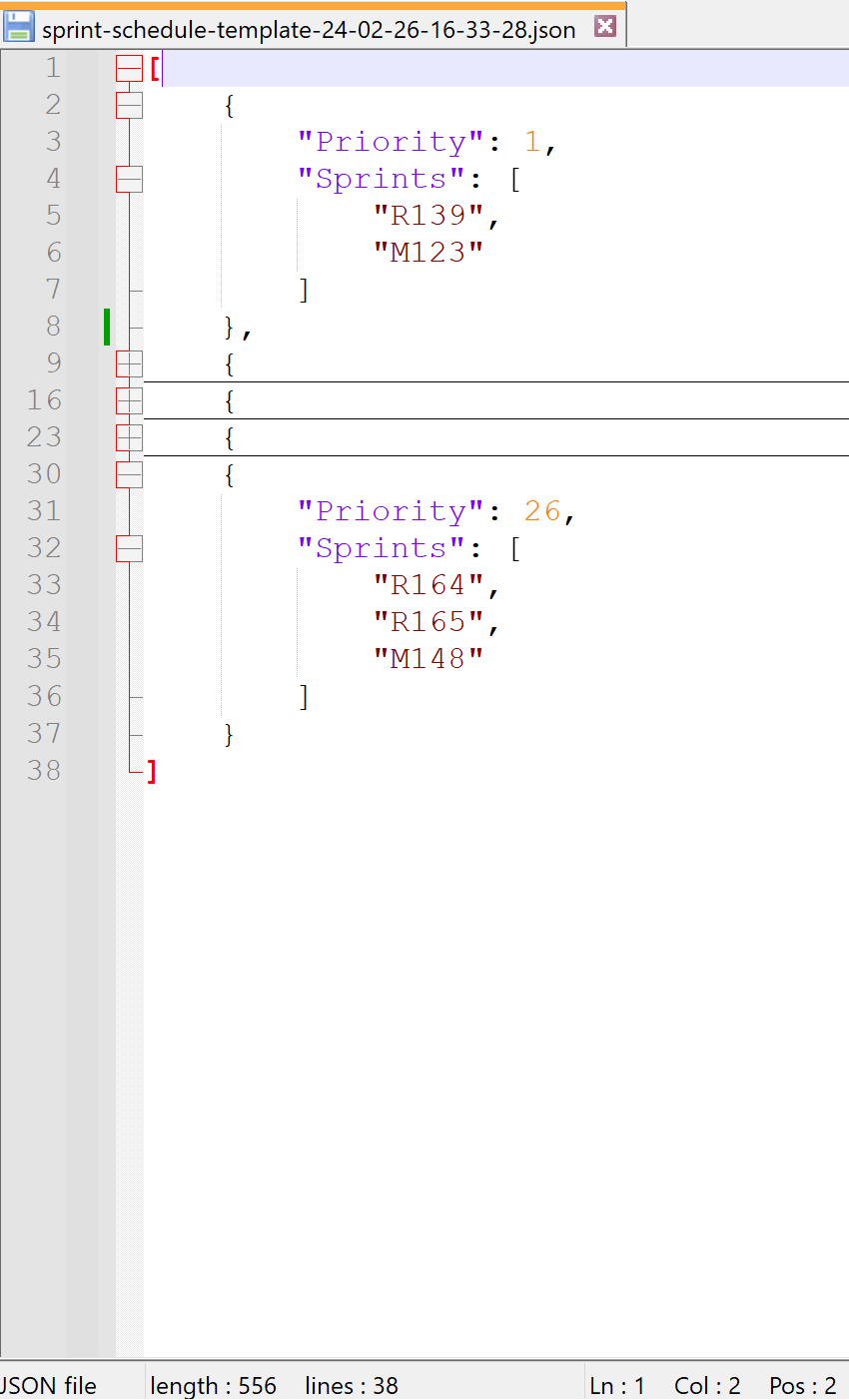This screenshot has width=849, height=1400.
Task: Click the Col : 2 status entry
Action: [x=707, y=1385]
